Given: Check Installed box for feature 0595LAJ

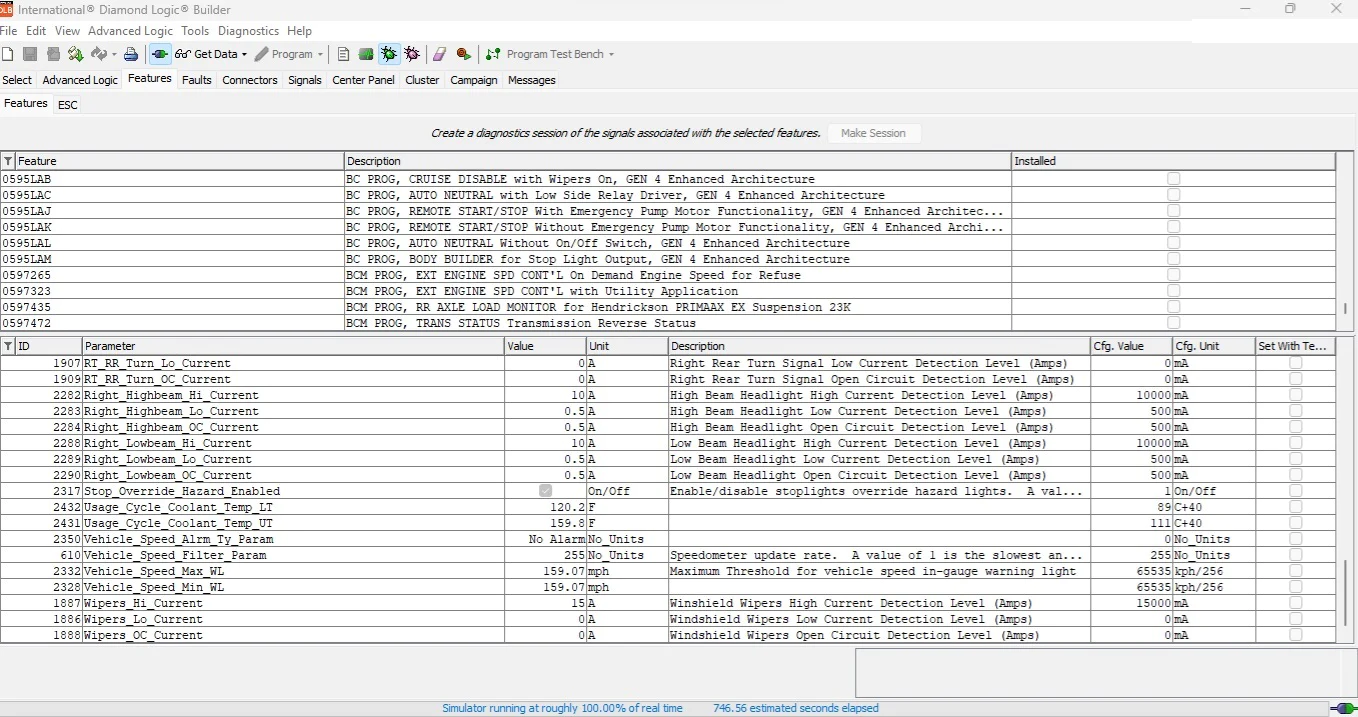Looking at the screenshot, I should [1174, 211].
